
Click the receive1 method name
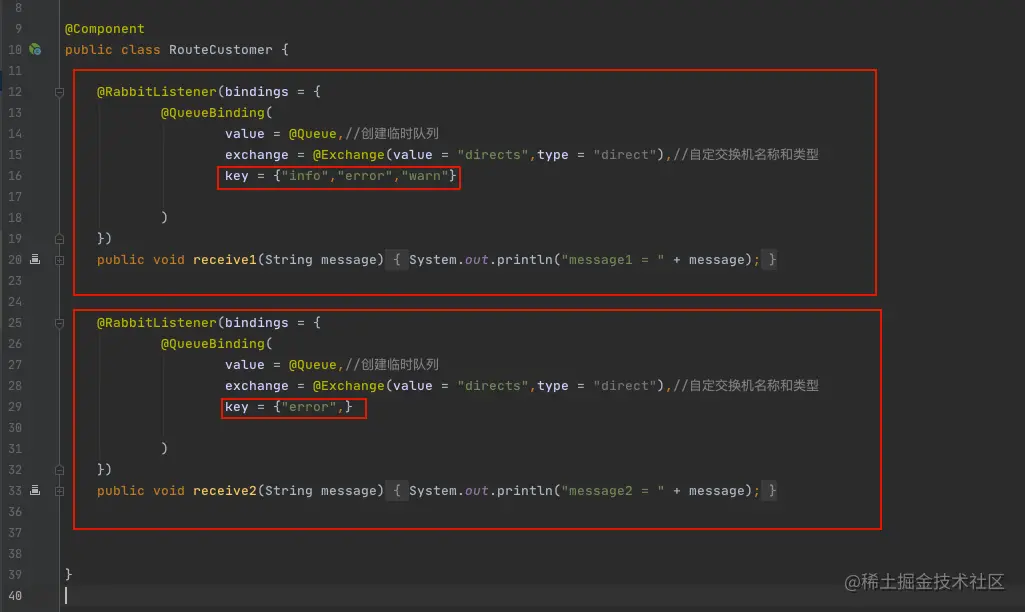225,260
